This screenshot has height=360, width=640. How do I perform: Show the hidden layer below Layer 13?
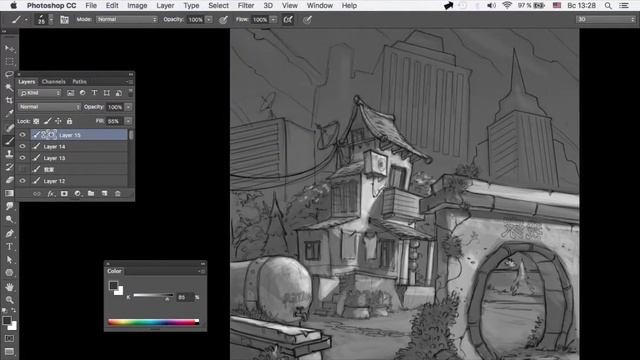coord(22,169)
